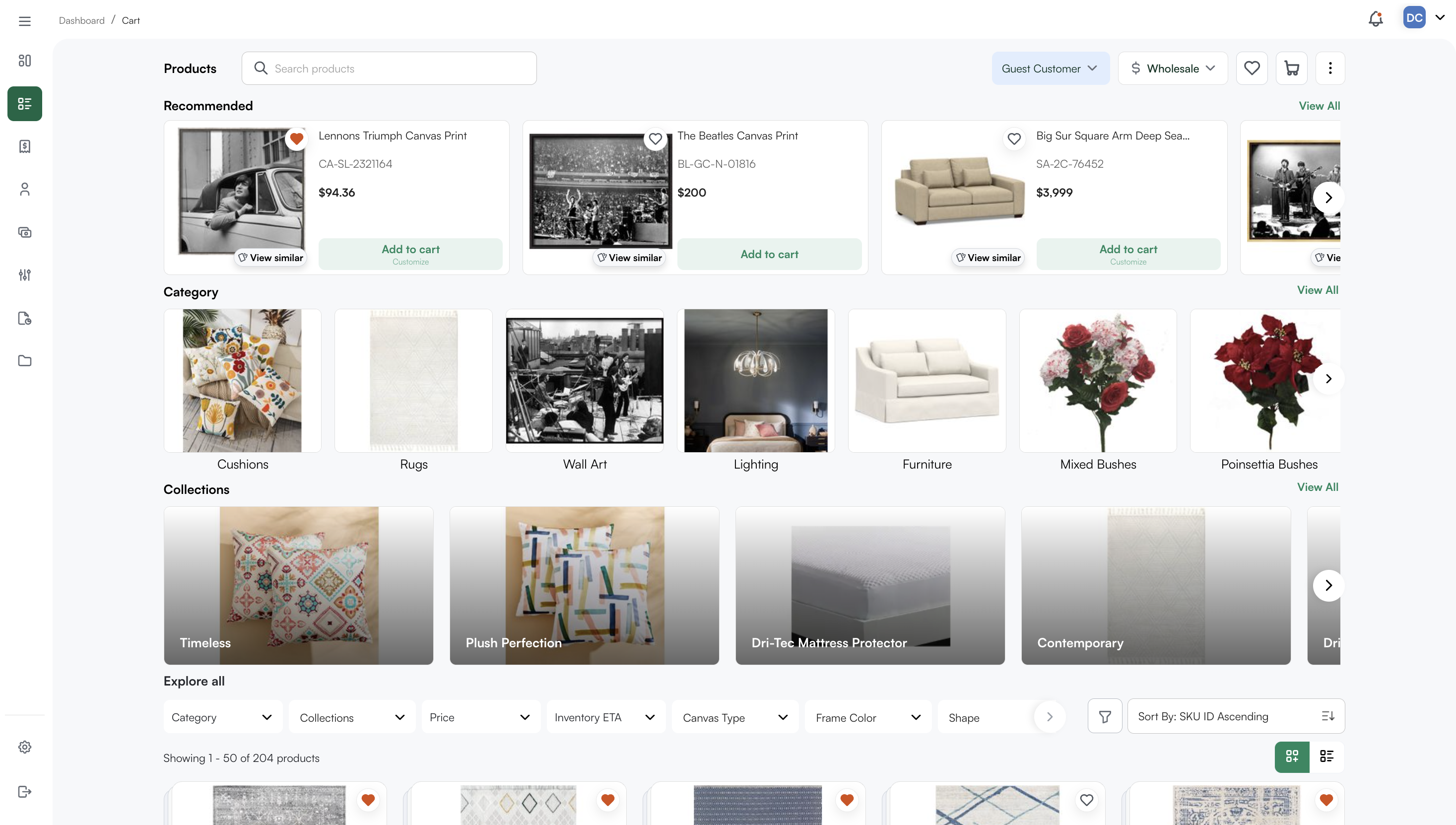Image resolution: width=1456 pixels, height=825 pixels.
Task: Favorite The Beatles Canvas Print
Action: (x=655, y=139)
